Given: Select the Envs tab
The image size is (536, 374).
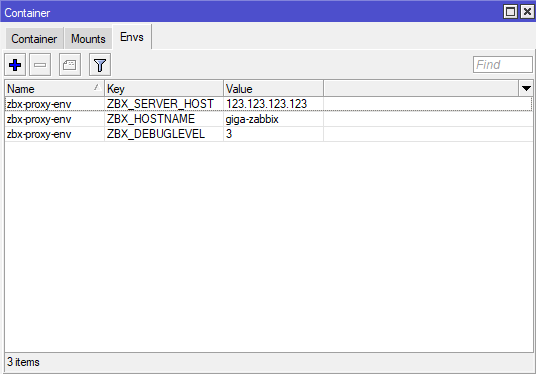Looking at the screenshot, I should tap(132, 37).
